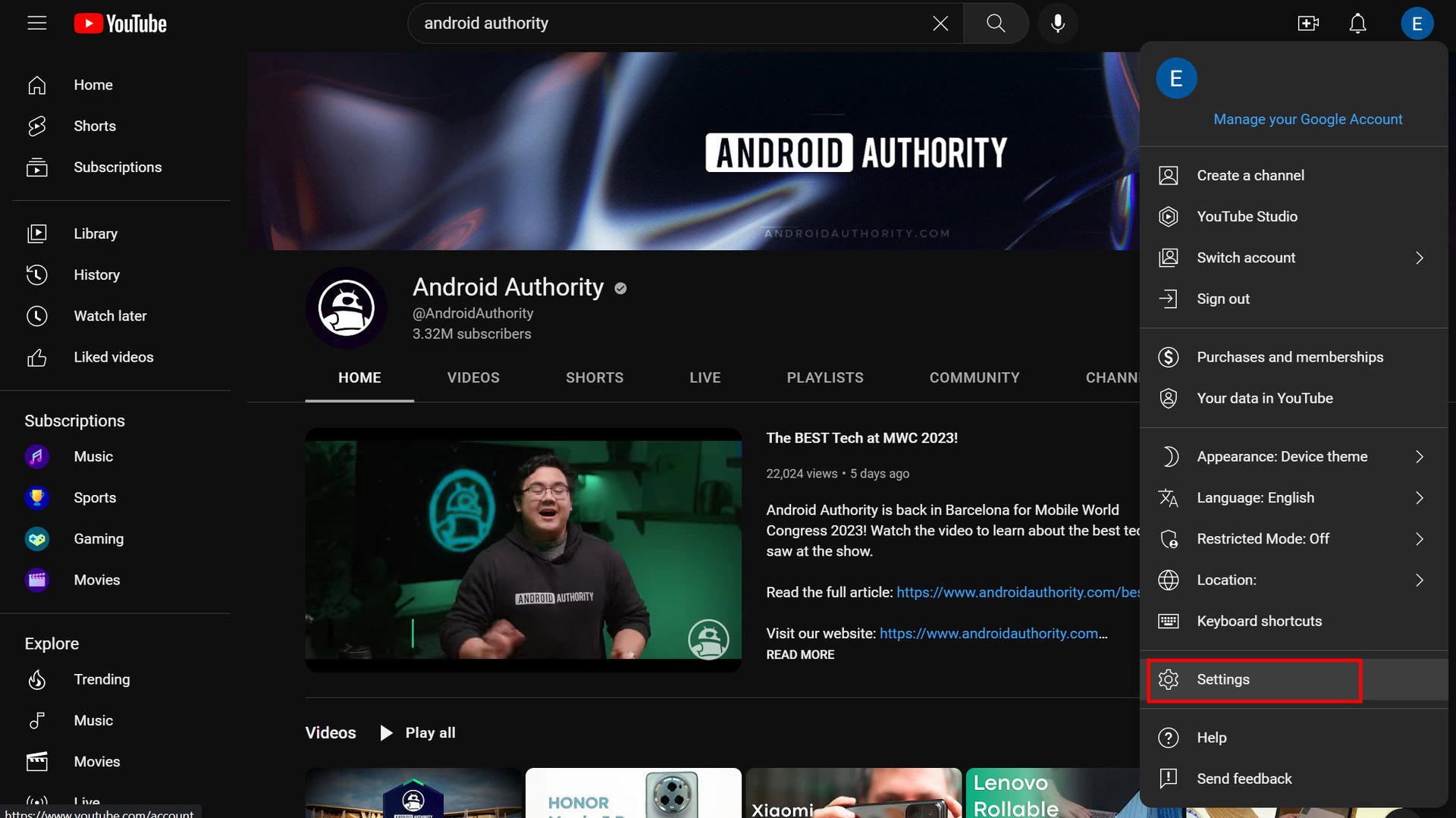
Task: Click Play all for Videos
Action: (418, 732)
